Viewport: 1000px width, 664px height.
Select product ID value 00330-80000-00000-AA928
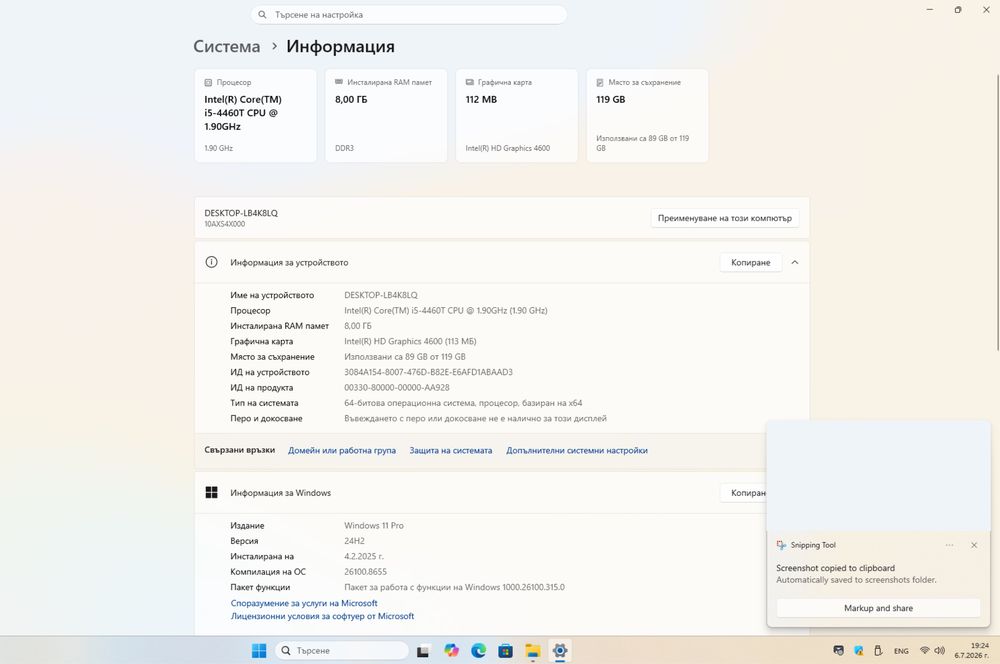397,387
